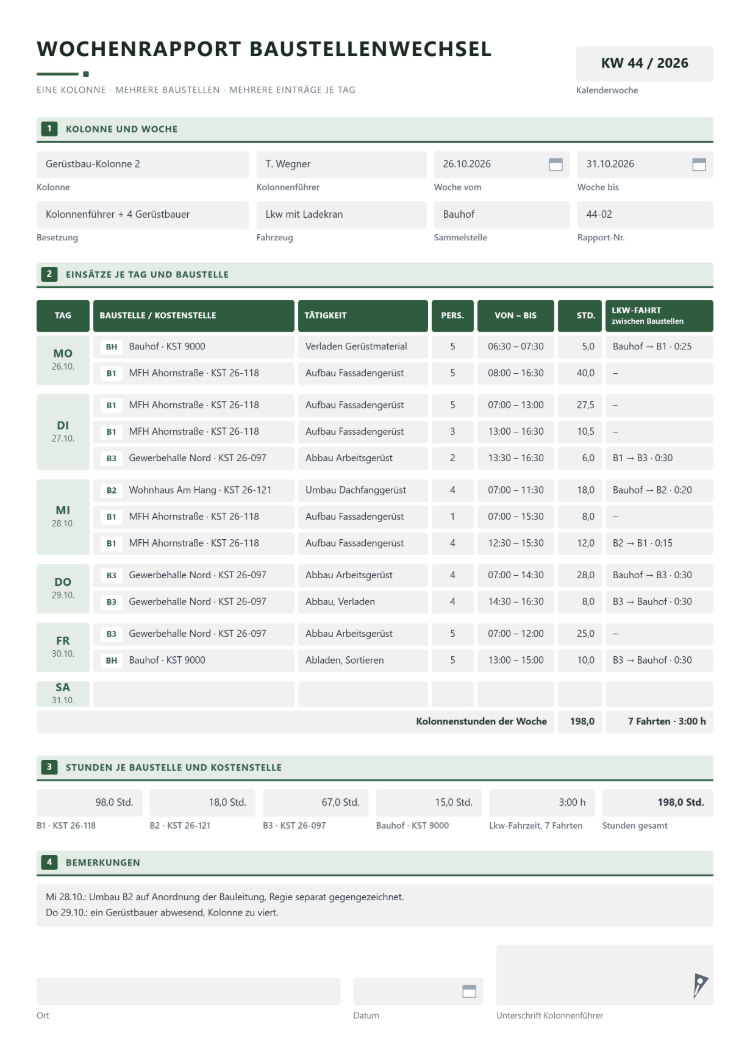Click 'Abbau, Verladen' activity cell
This screenshot has height=1060, width=750.
tap(362, 602)
